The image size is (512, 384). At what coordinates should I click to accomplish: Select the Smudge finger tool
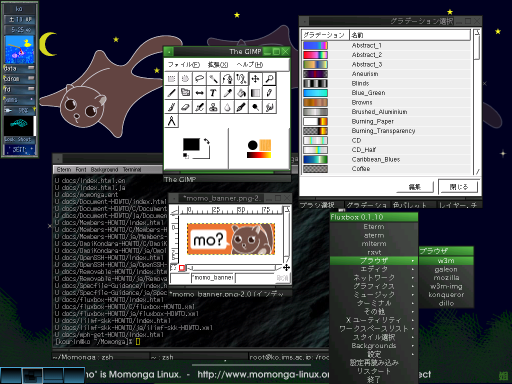tap(269, 107)
